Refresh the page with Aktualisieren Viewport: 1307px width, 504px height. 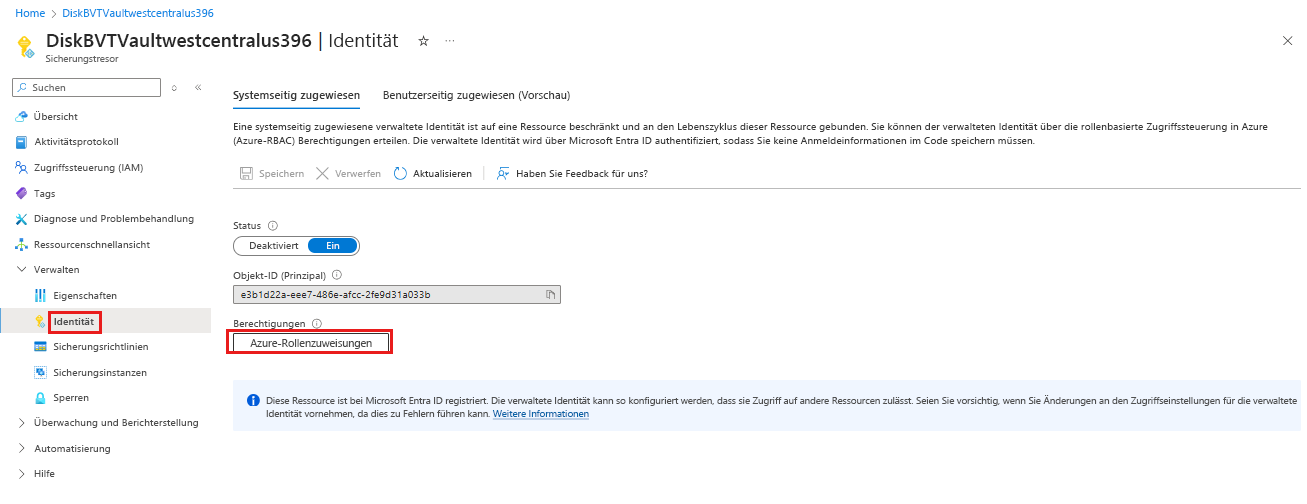(432, 173)
